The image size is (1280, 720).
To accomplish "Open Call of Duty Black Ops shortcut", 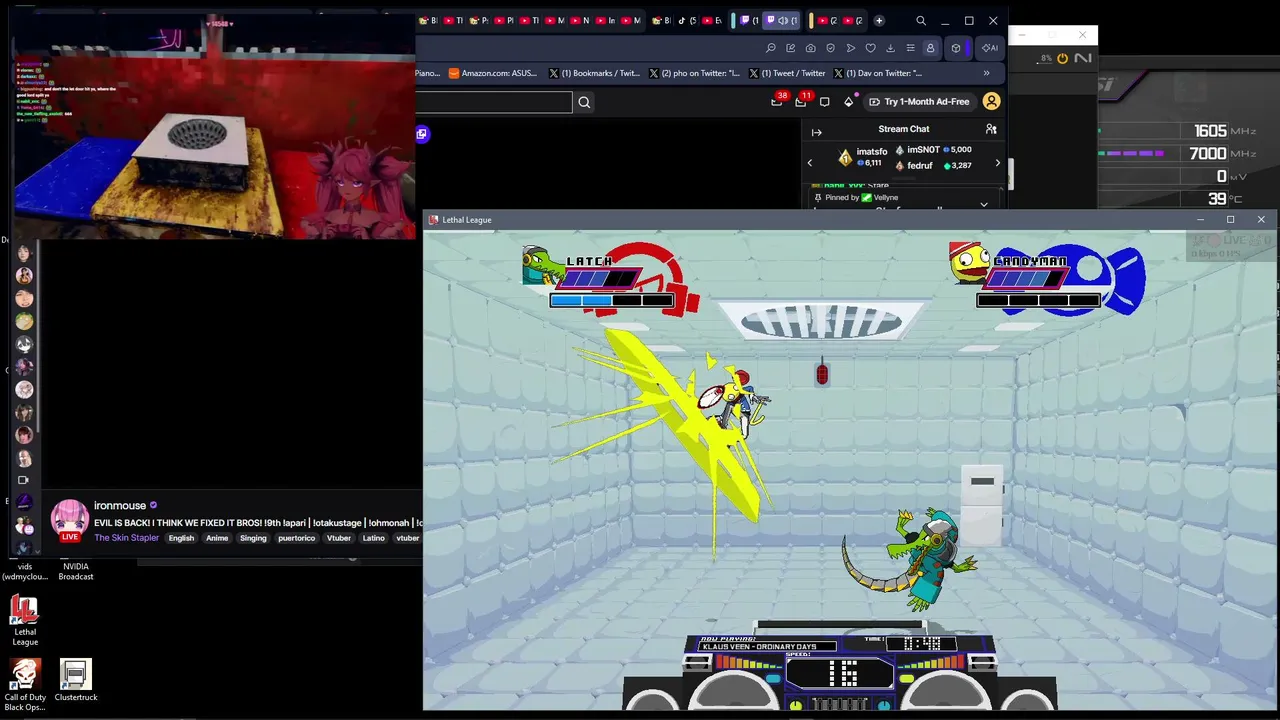I will coord(25,685).
